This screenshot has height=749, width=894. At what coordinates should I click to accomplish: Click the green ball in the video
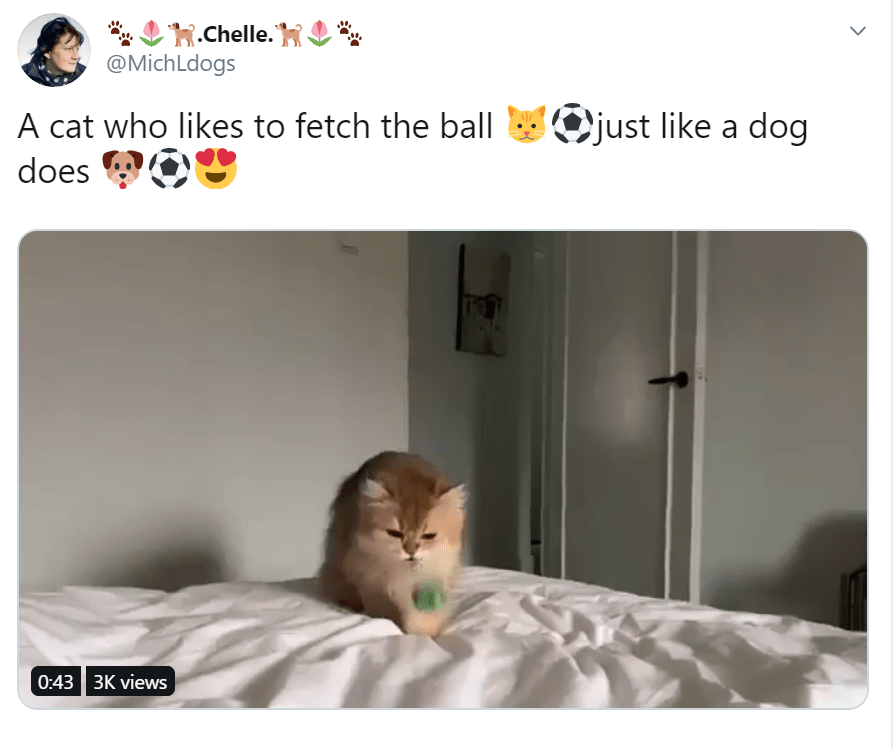(x=429, y=597)
